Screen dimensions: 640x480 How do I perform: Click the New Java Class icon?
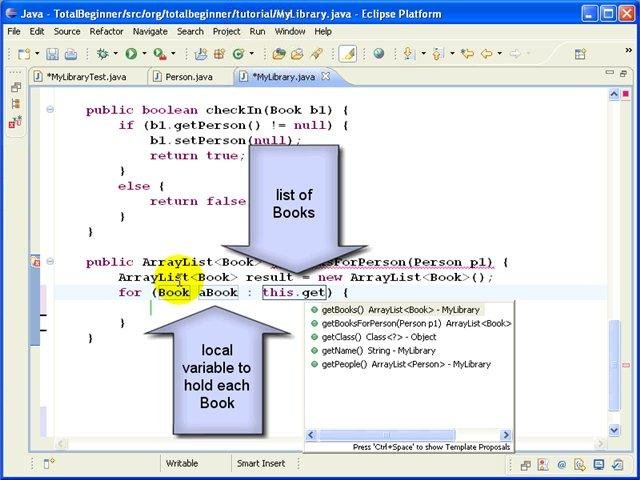(238, 53)
